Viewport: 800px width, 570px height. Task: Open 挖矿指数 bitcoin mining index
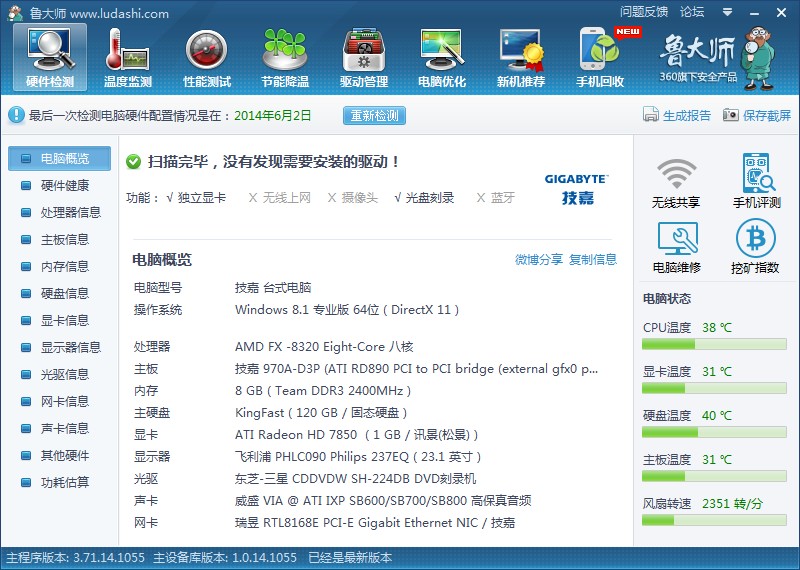tap(756, 246)
